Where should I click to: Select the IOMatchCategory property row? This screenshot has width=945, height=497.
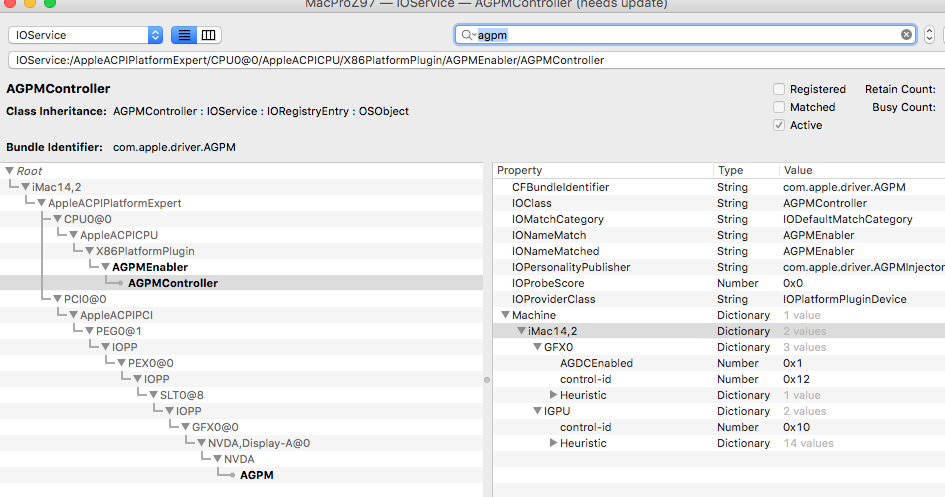click(719, 219)
